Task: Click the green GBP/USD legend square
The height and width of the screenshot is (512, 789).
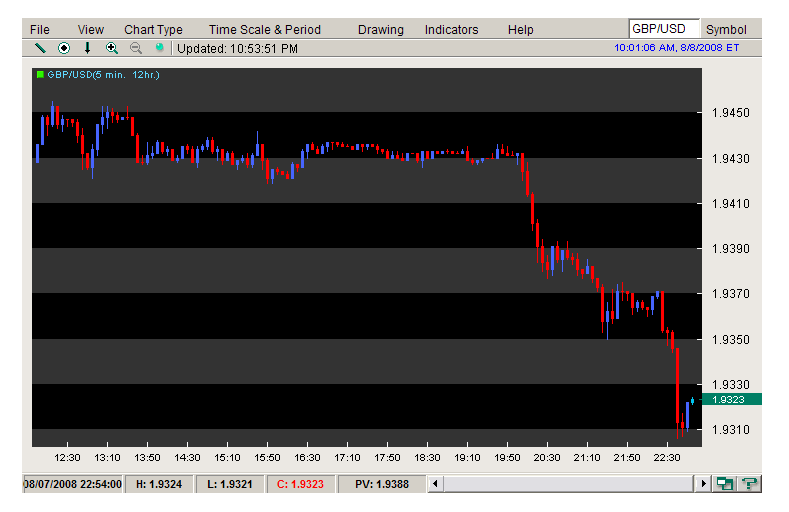Action: 39,74
